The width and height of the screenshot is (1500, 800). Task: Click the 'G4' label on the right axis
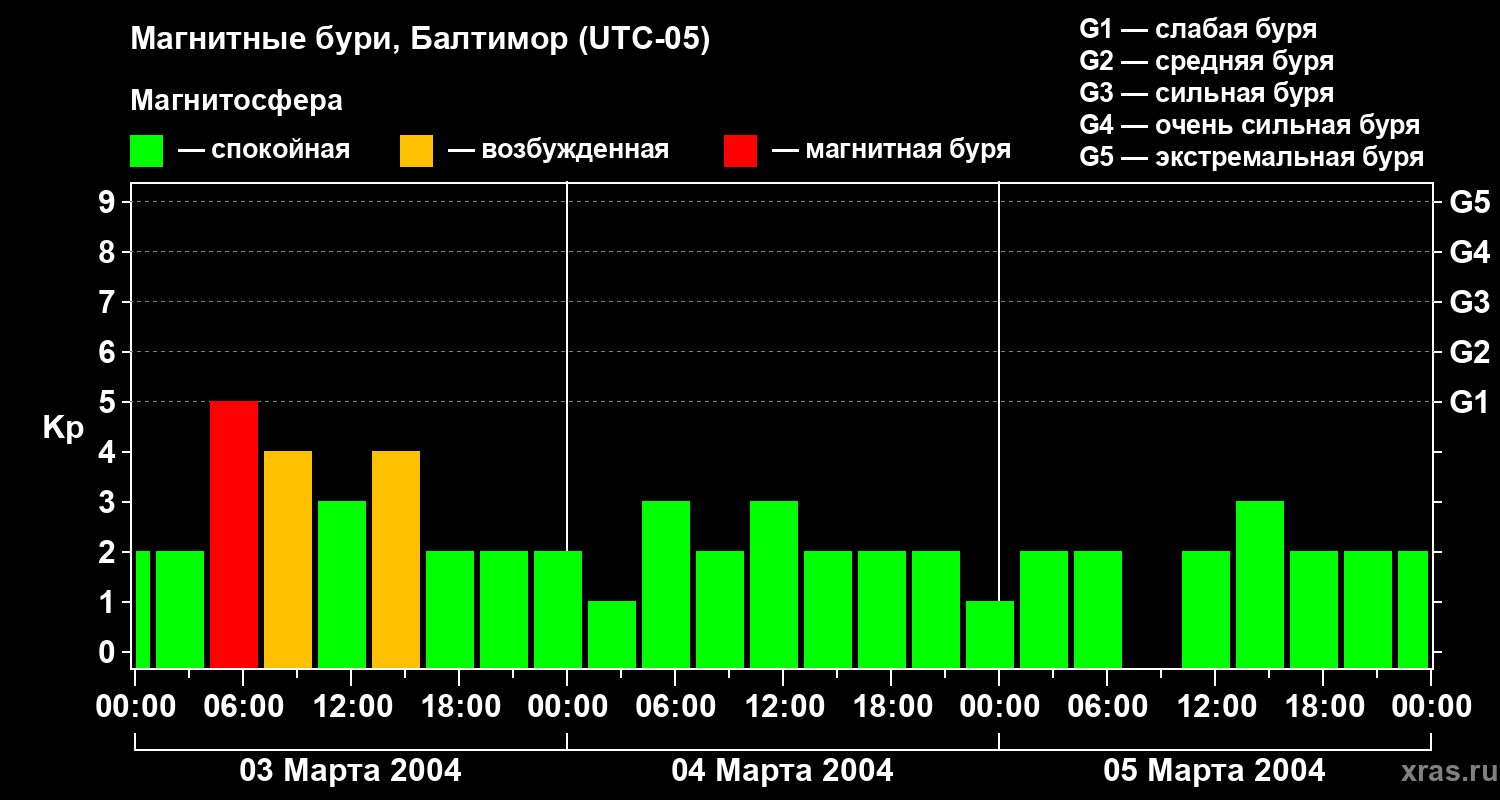pos(1470,252)
